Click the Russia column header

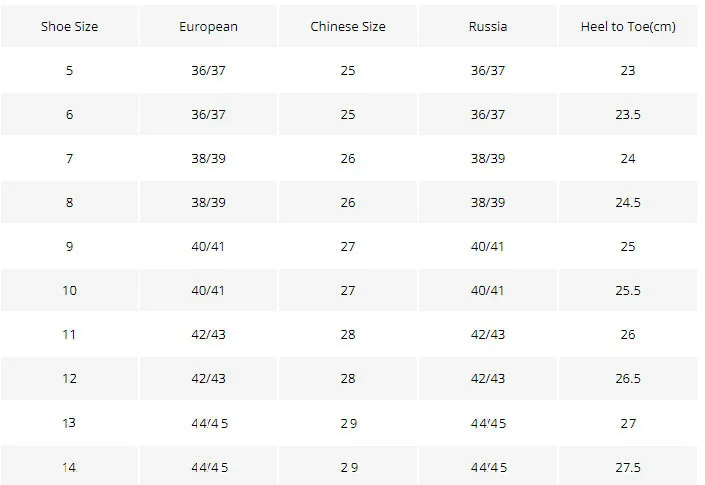point(488,27)
